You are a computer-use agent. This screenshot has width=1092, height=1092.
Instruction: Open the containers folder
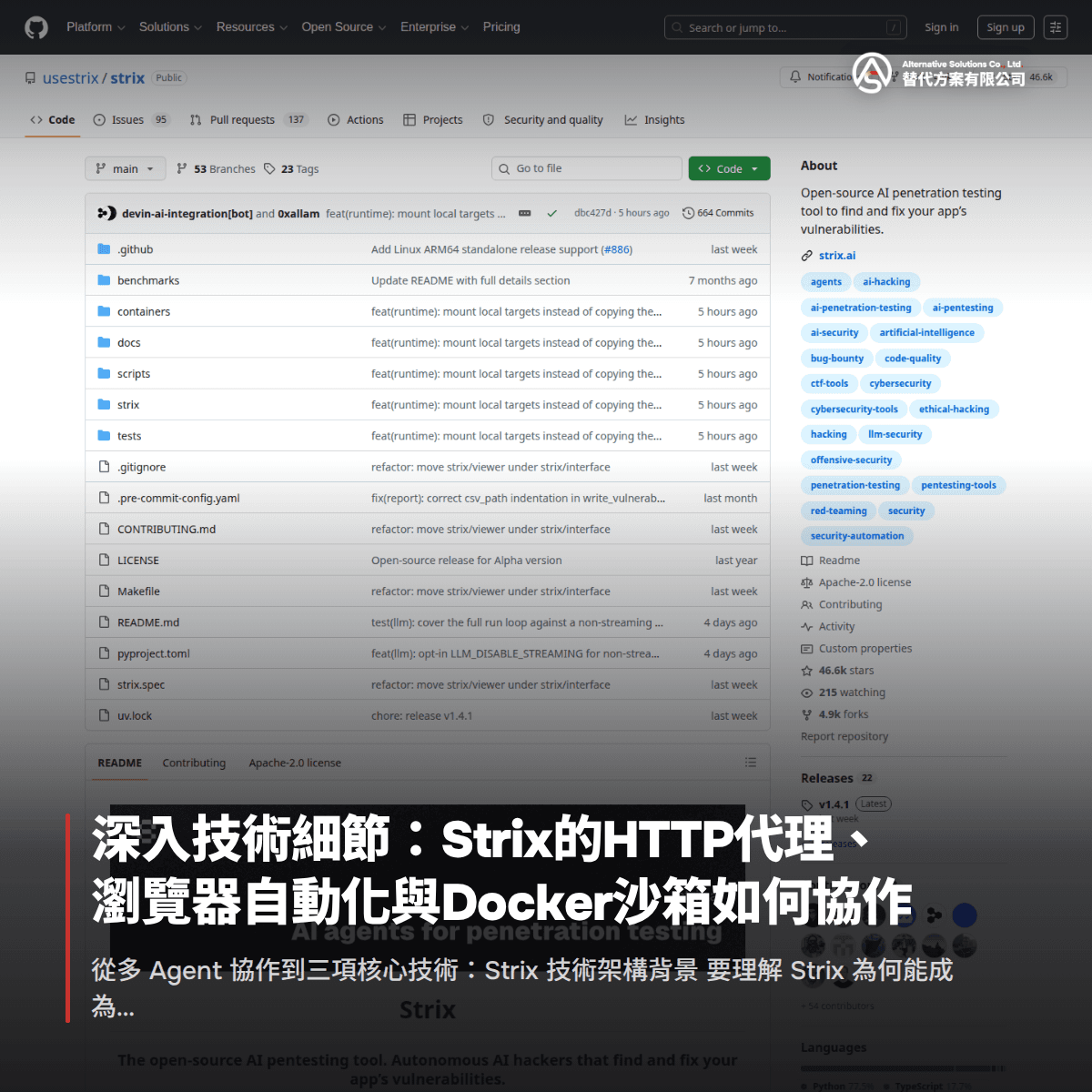144,311
